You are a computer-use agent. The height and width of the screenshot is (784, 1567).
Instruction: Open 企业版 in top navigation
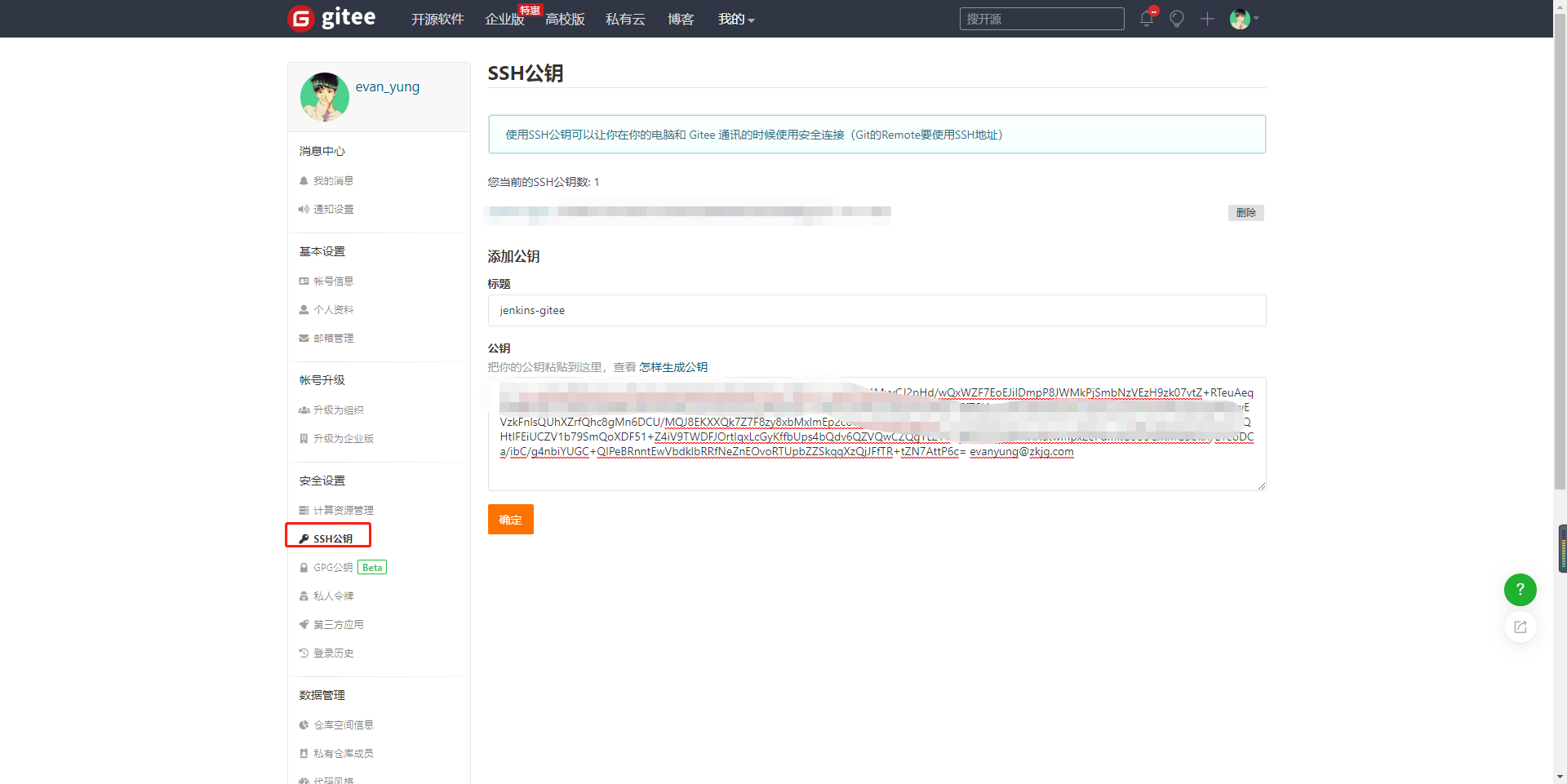click(504, 19)
